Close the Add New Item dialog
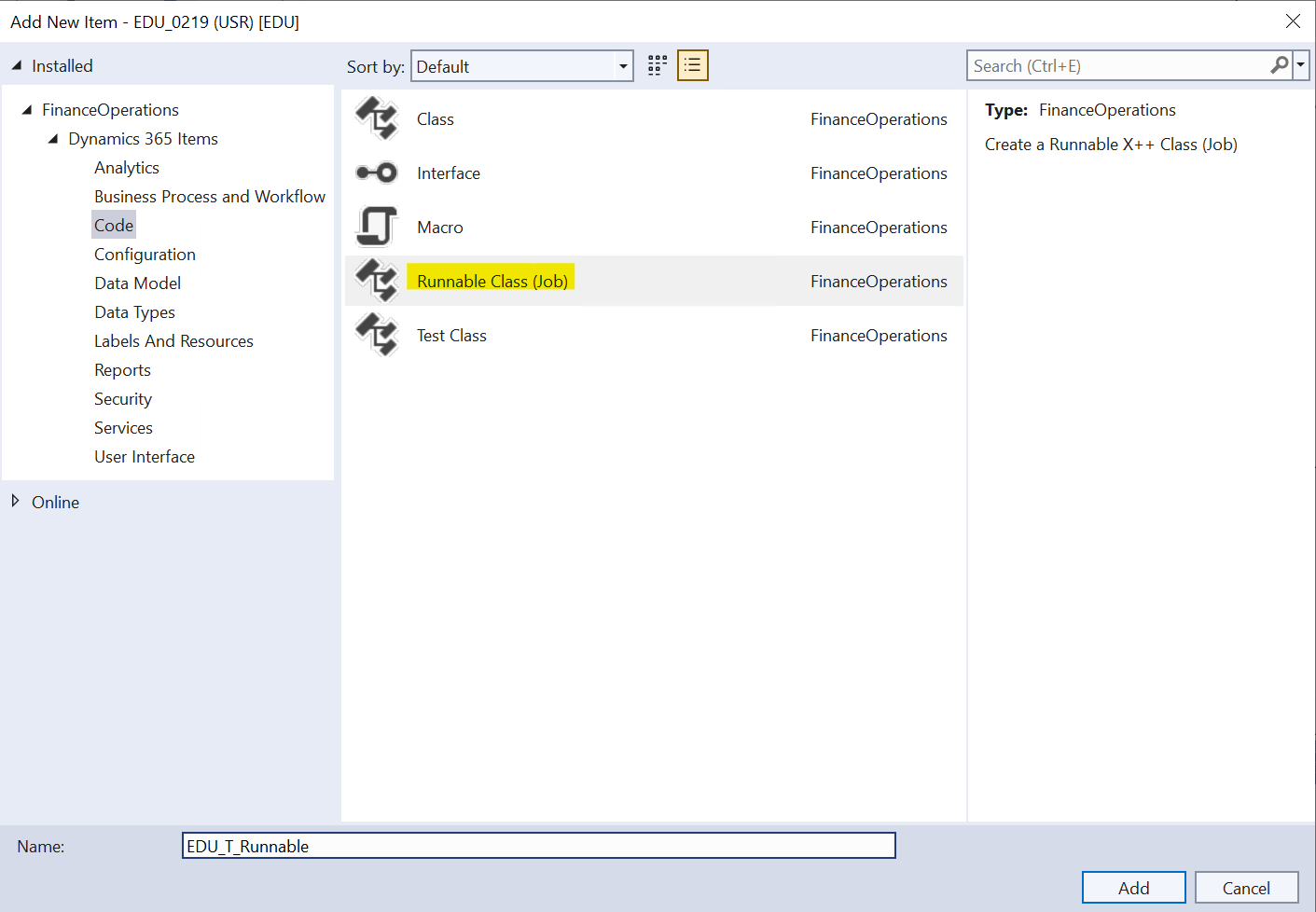The image size is (1316, 912). [1293, 21]
